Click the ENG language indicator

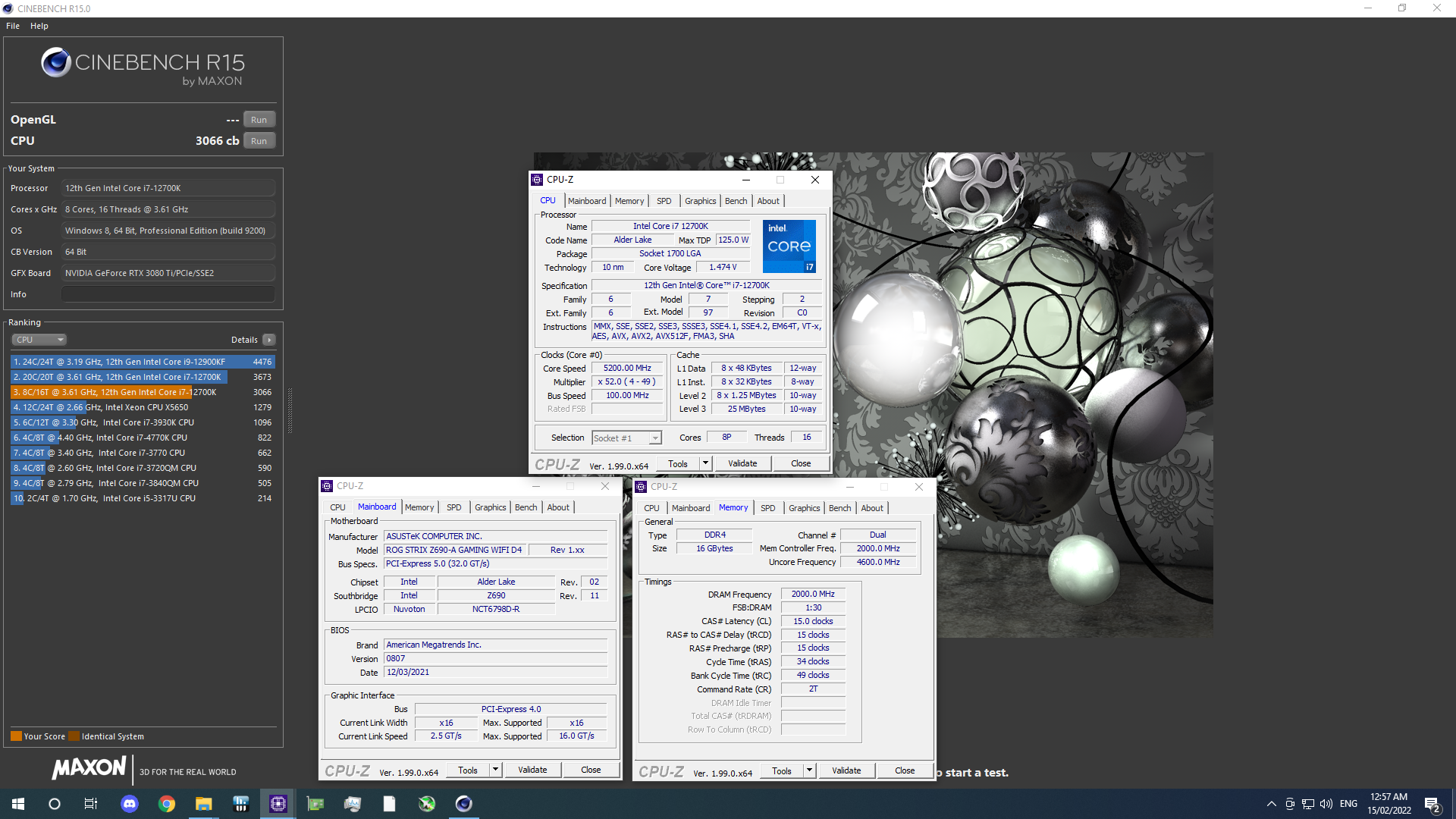1348,804
